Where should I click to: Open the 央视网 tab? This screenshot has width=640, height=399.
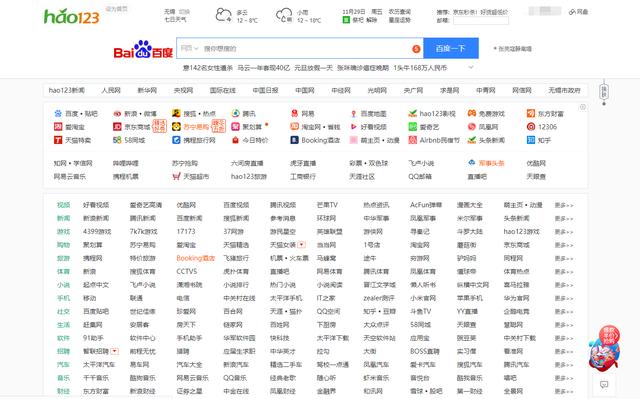[183, 90]
